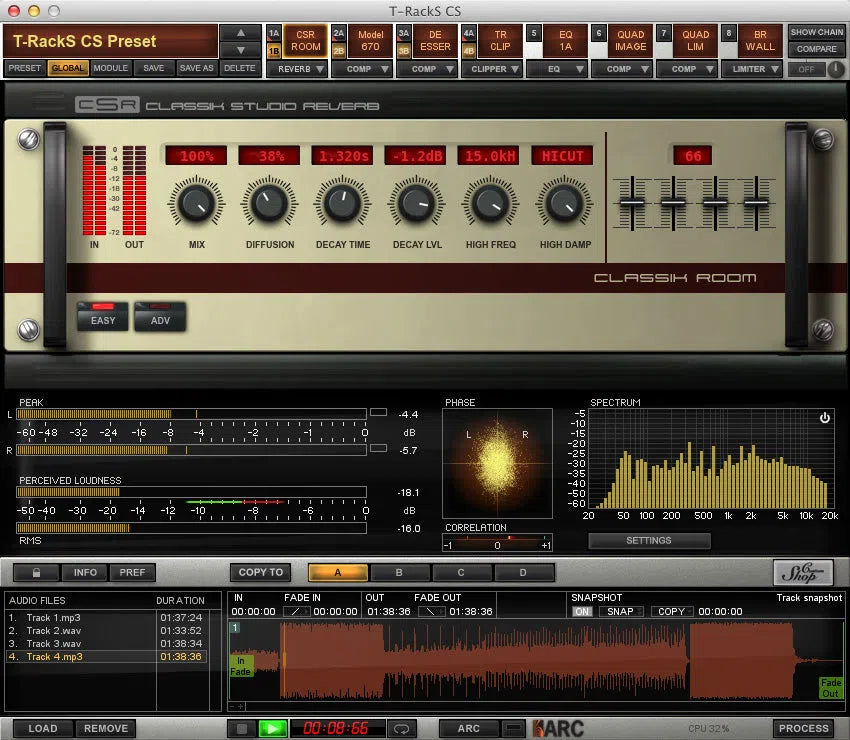
Task: Open the REVERB module dropdown
Action: click(297, 70)
